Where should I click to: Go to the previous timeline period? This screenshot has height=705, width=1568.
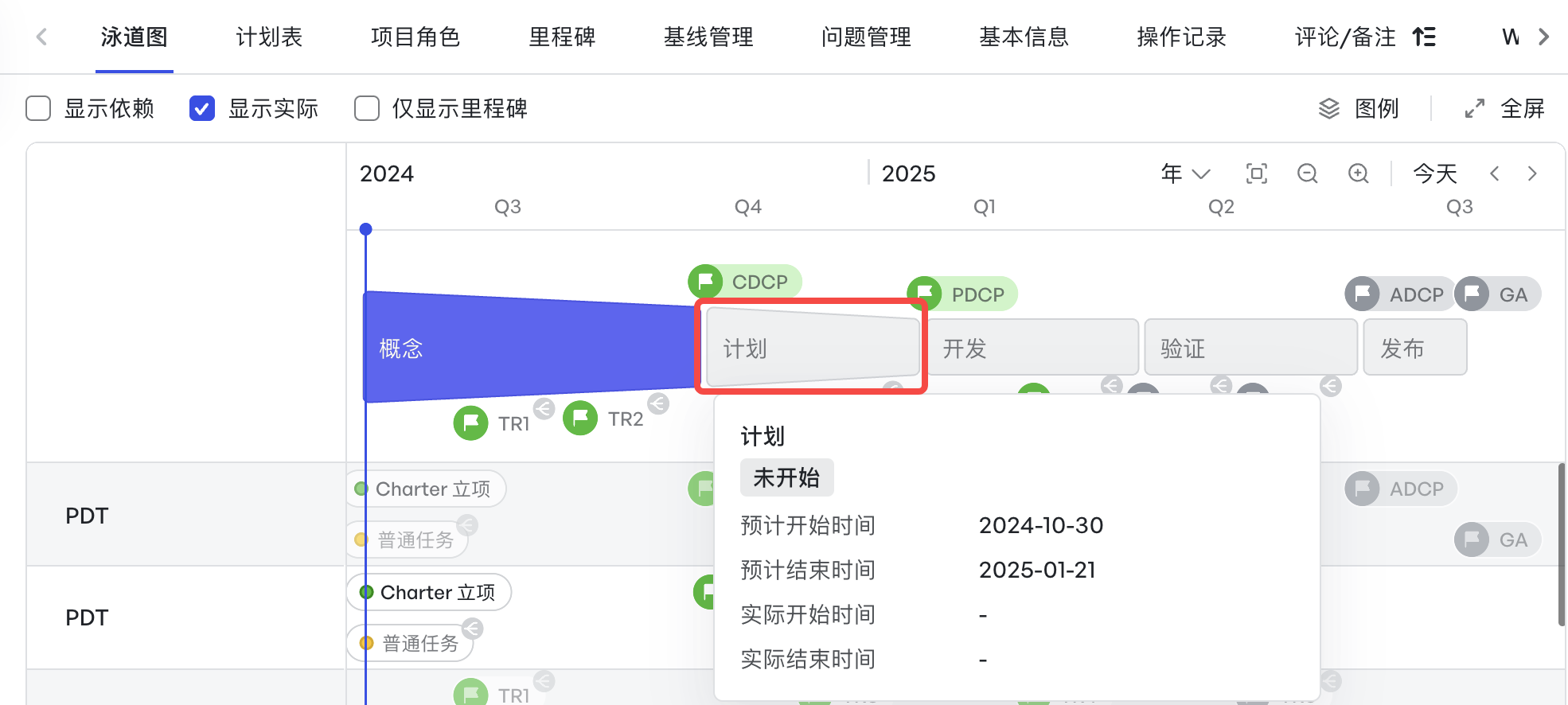click(1495, 173)
